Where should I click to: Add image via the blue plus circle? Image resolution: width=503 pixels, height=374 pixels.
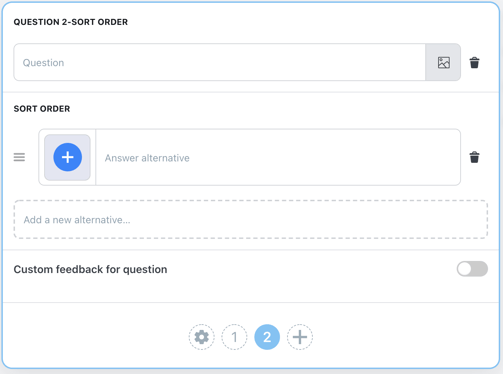click(68, 157)
